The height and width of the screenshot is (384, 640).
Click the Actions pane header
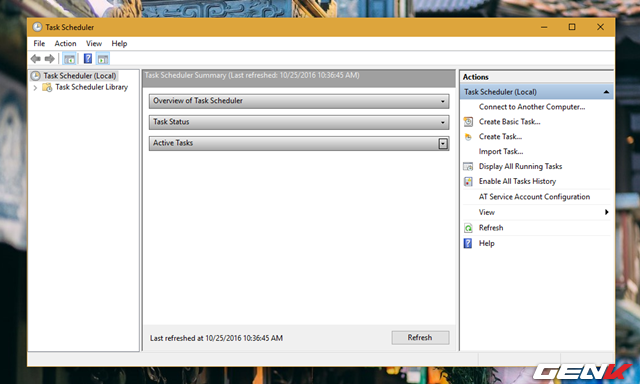click(x=536, y=77)
